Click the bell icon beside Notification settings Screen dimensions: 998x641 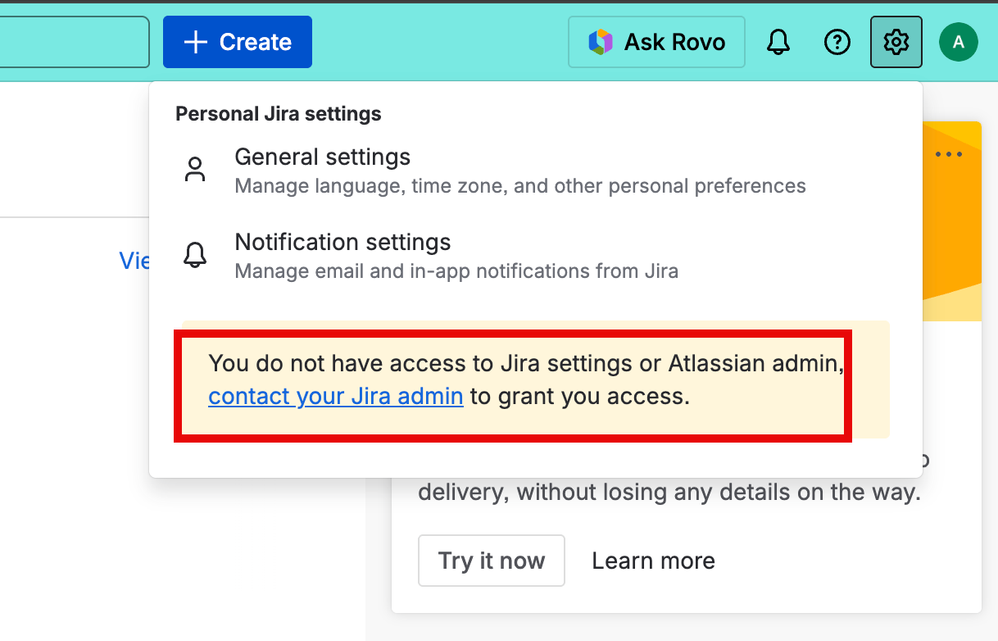[x=195, y=255]
